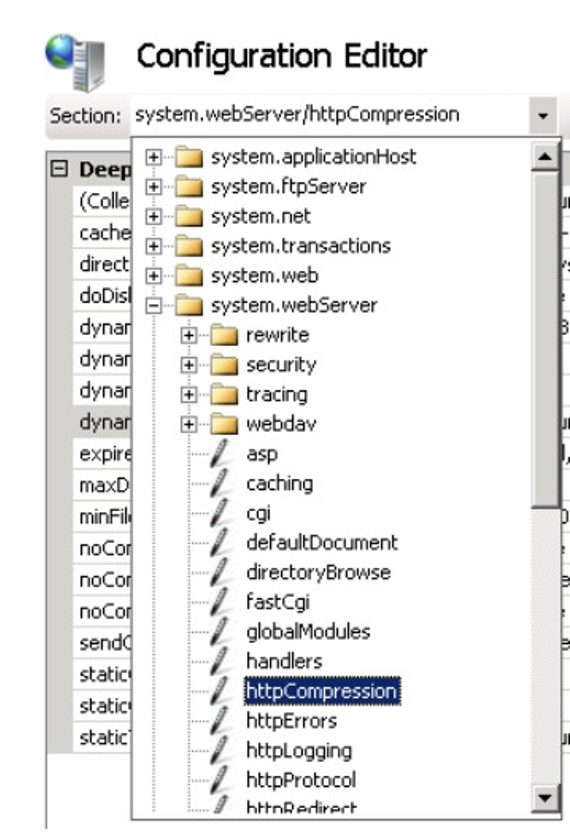Click the pencil icon beside defaultDocument
The height and width of the screenshot is (834, 570).
pos(220,543)
